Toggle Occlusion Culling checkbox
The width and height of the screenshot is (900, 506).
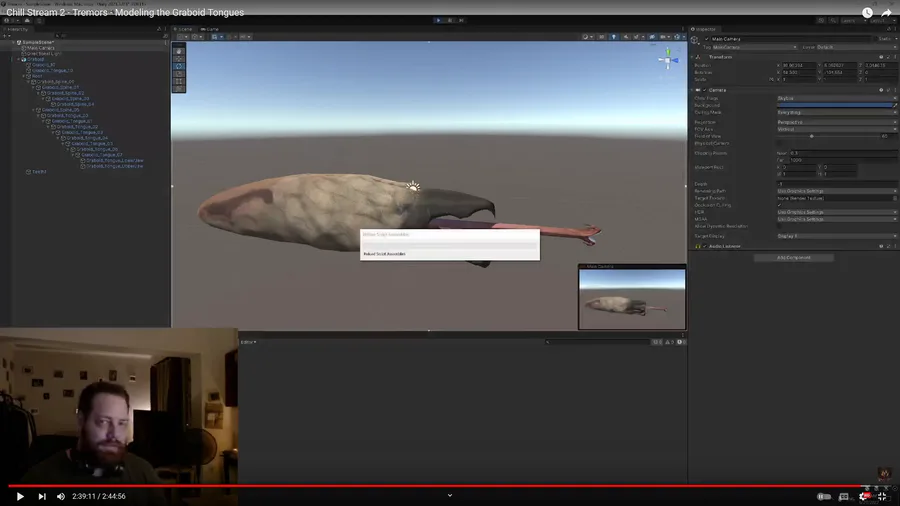[779, 205]
